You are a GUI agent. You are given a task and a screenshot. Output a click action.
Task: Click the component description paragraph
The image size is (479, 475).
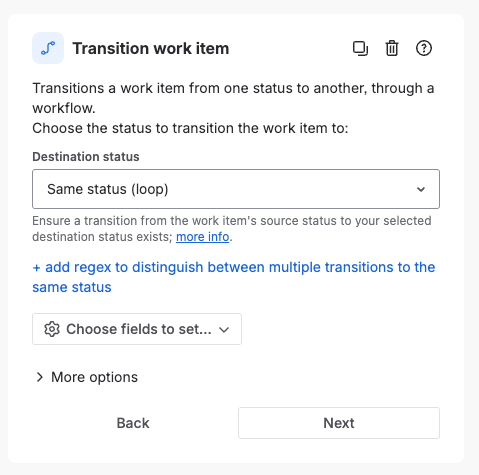233,108
